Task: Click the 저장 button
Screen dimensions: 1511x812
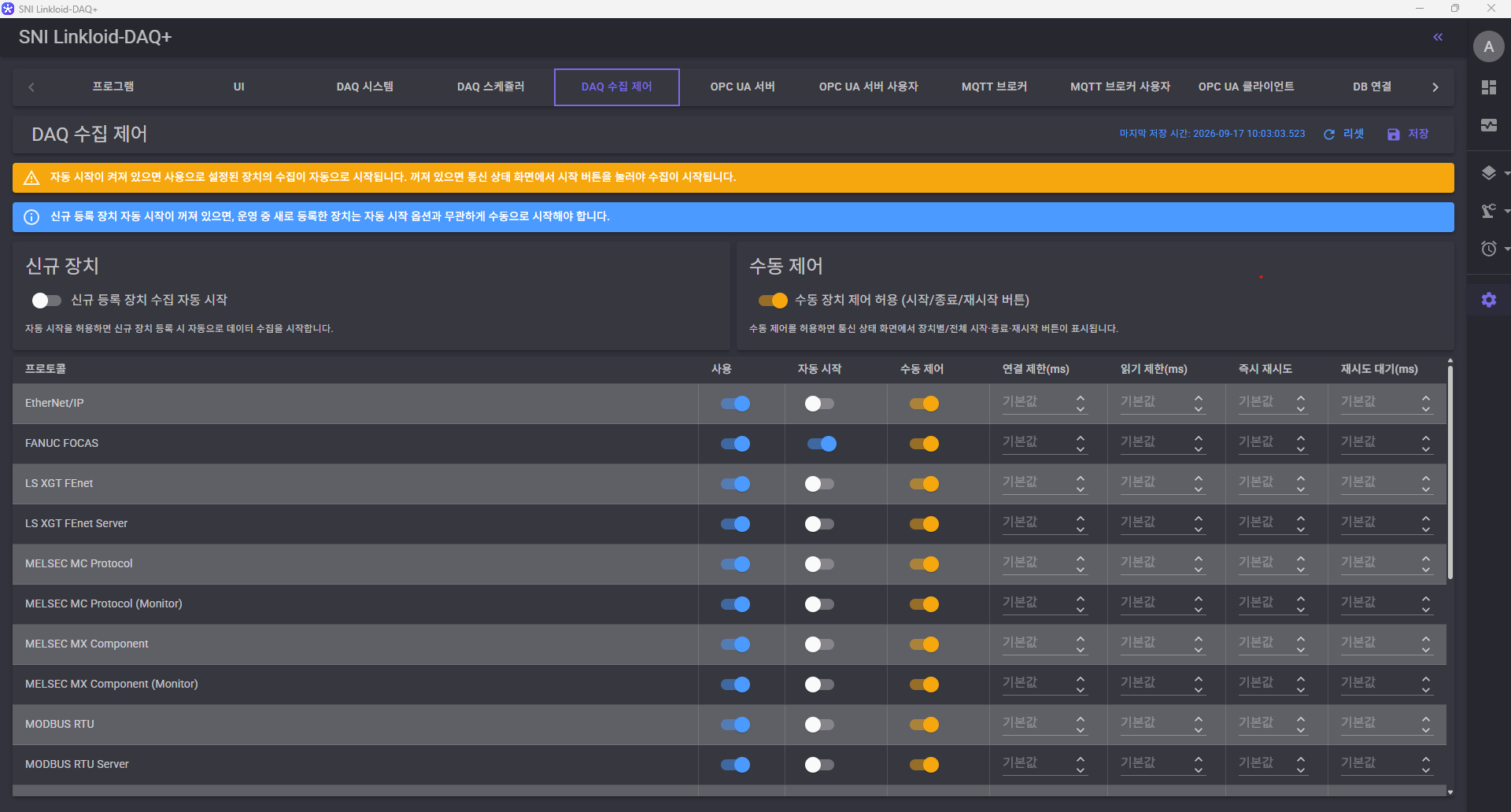Action: coord(1409,135)
